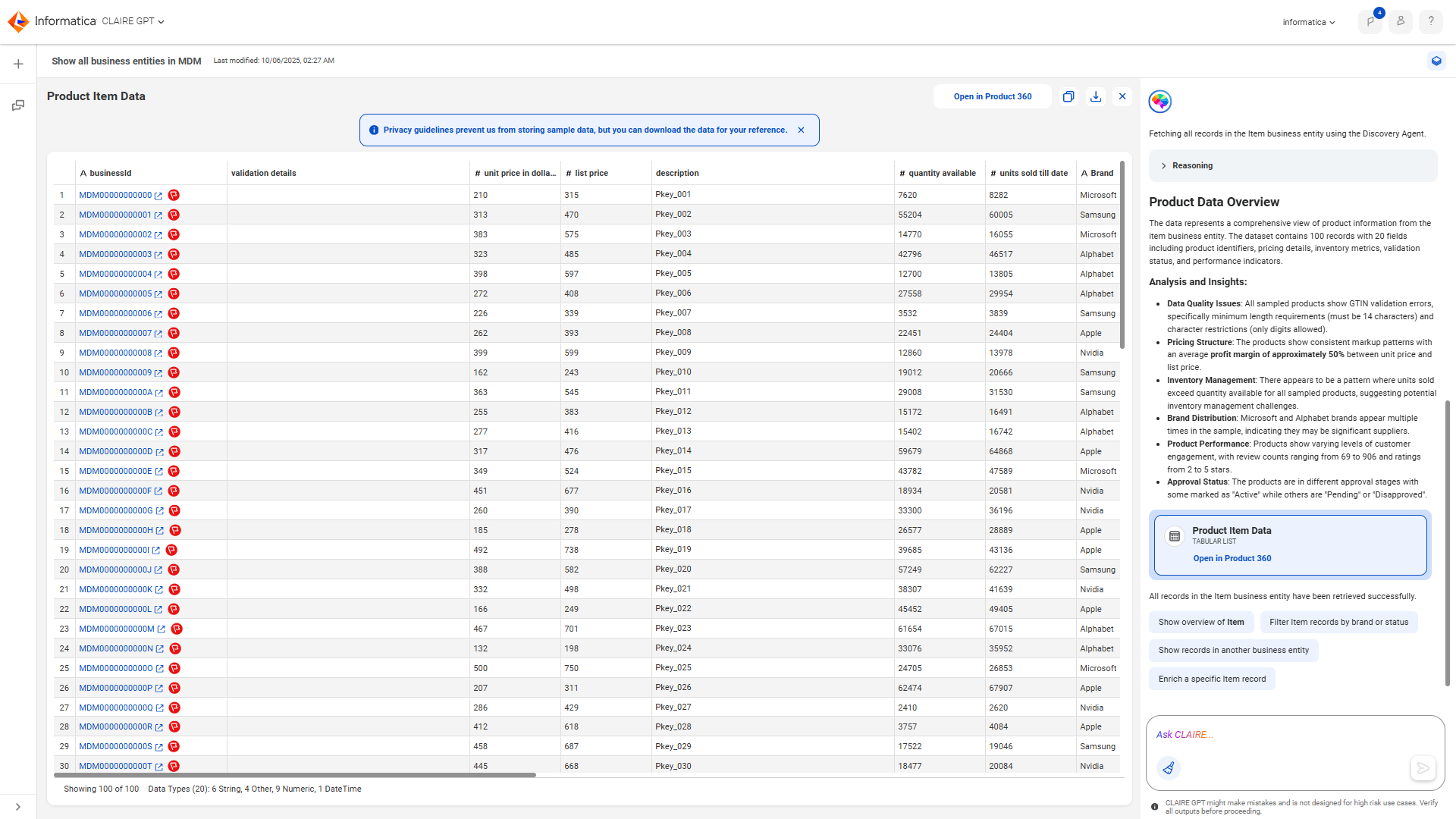Click Open in Product 360 button in header
Image resolution: width=1456 pixels, height=819 pixels.
click(x=993, y=96)
